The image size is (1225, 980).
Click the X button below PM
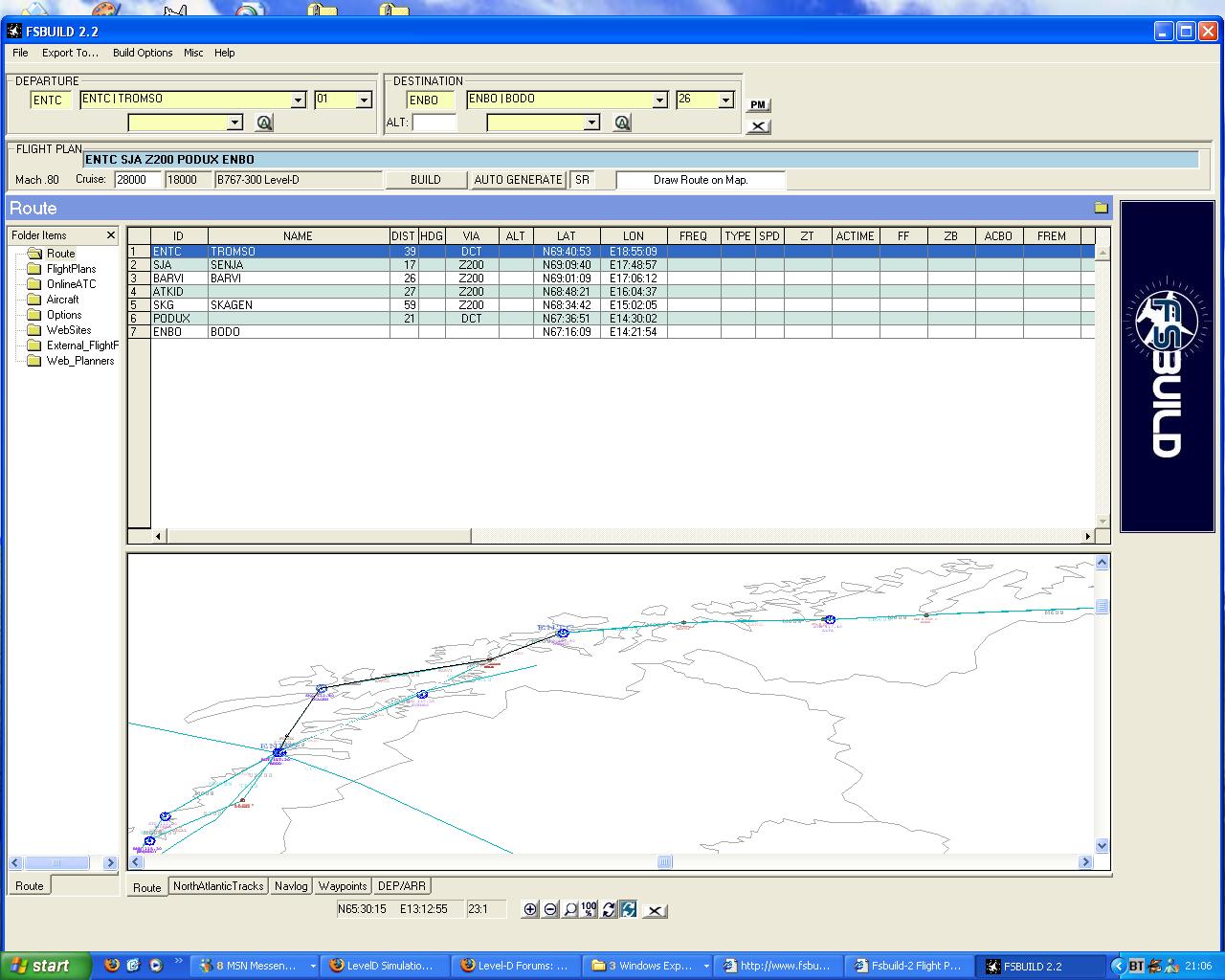tap(758, 126)
